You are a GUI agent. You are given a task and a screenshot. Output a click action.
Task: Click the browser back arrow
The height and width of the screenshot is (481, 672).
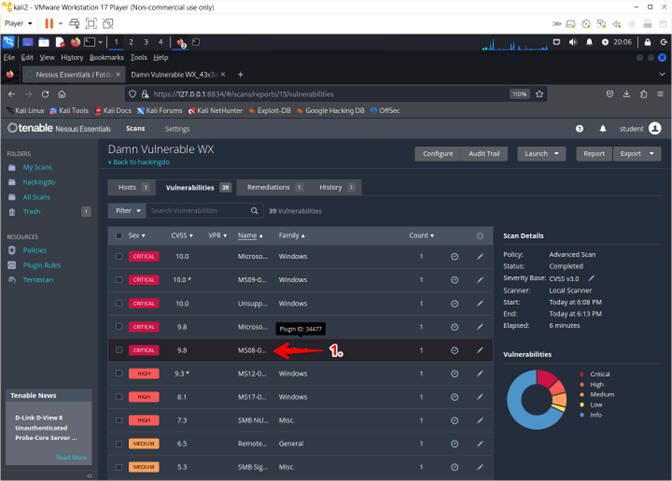click(x=12, y=94)
